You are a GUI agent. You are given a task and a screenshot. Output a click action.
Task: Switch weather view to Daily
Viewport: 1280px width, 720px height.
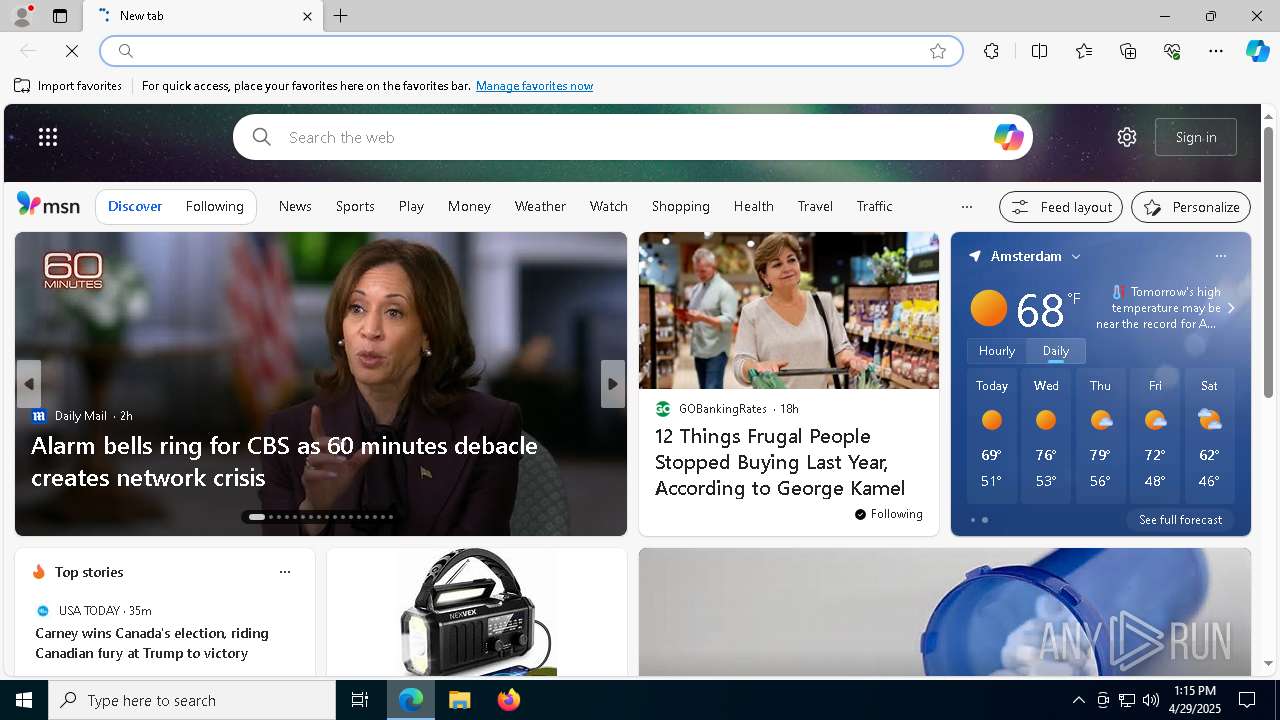pos(1055,351)
